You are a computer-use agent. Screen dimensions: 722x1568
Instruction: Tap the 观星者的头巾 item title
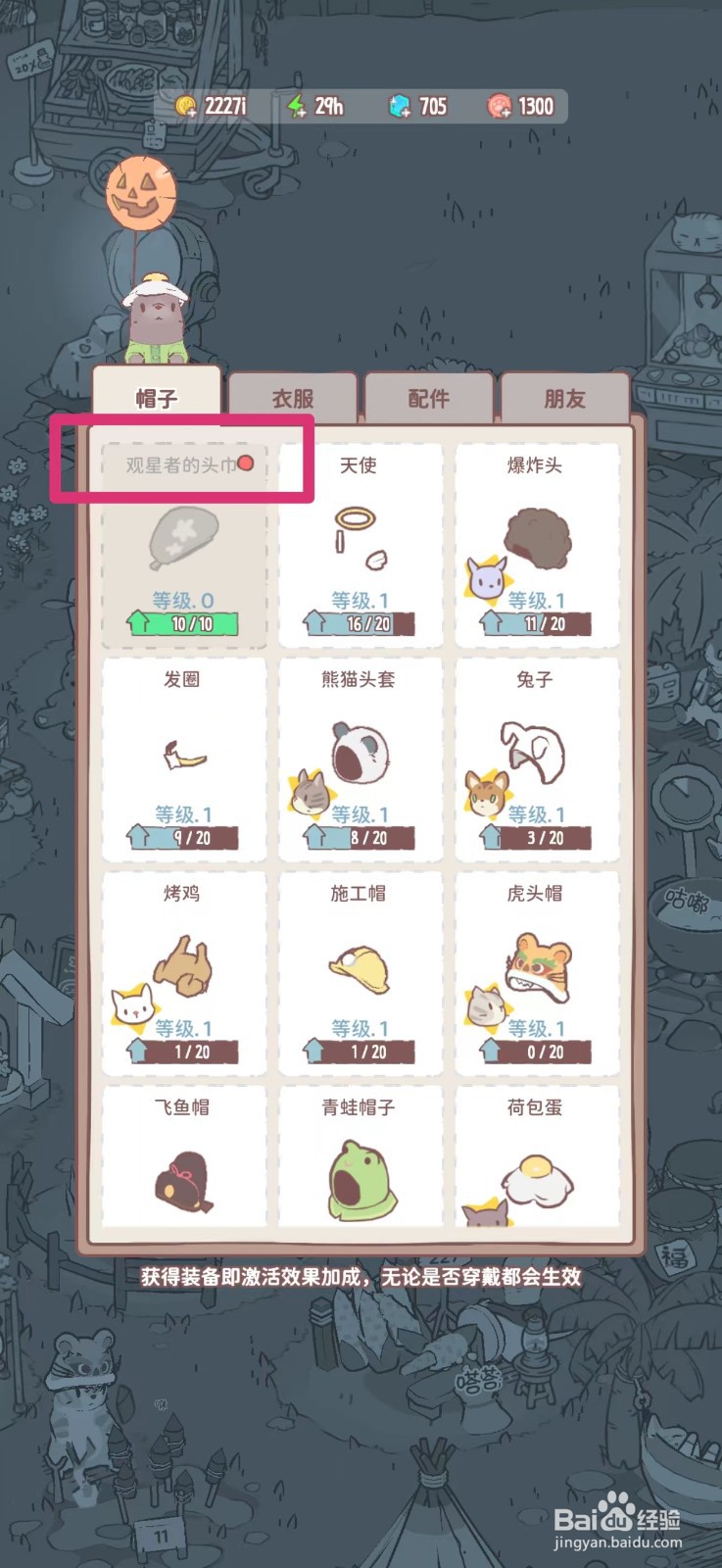(181, 465)
